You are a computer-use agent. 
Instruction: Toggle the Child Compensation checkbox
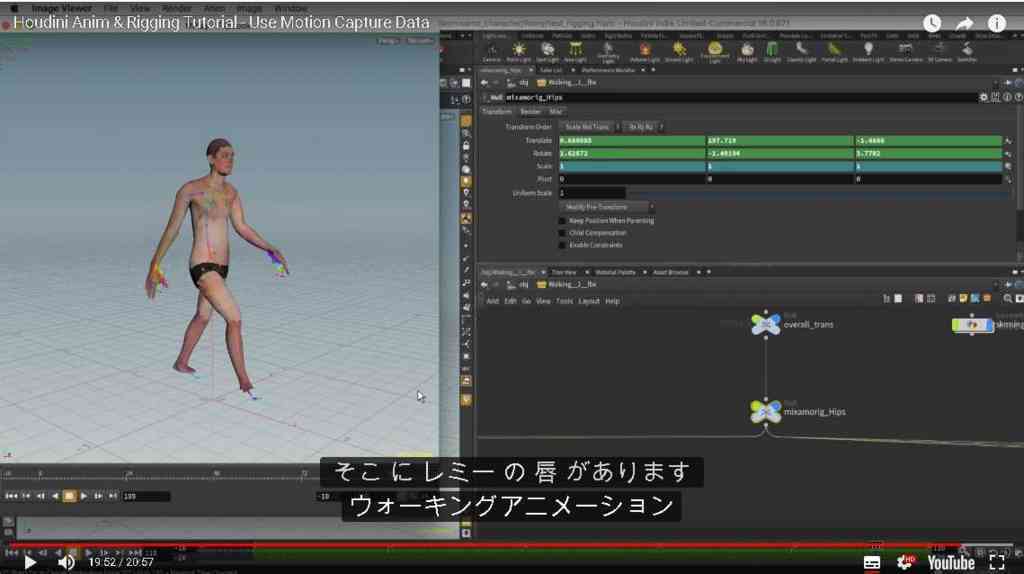pyautogui.click(x=562, y=233)
